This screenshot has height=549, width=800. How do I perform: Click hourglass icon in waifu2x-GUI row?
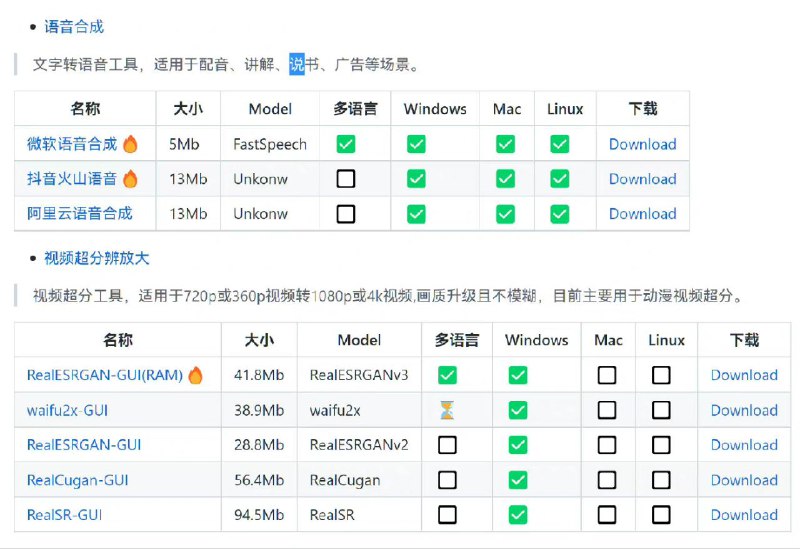(447, 410)
